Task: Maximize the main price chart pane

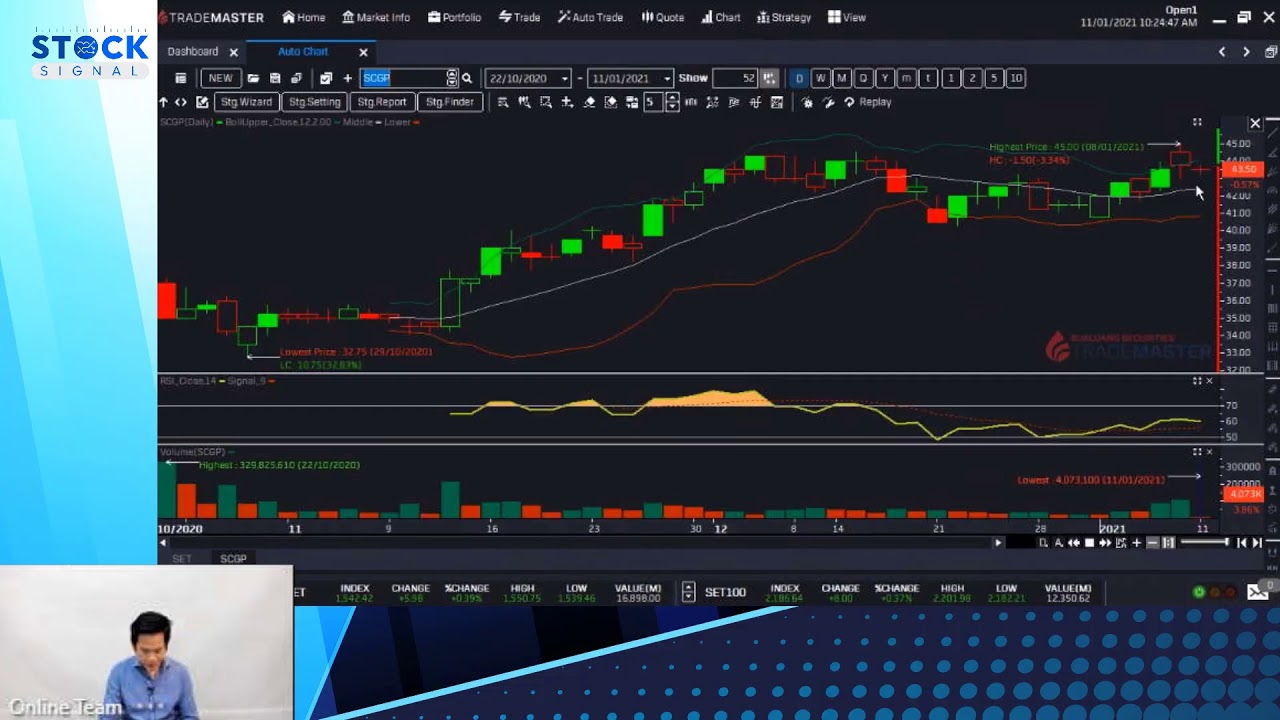Action: pyautogui.click(x=1197, y=122)
